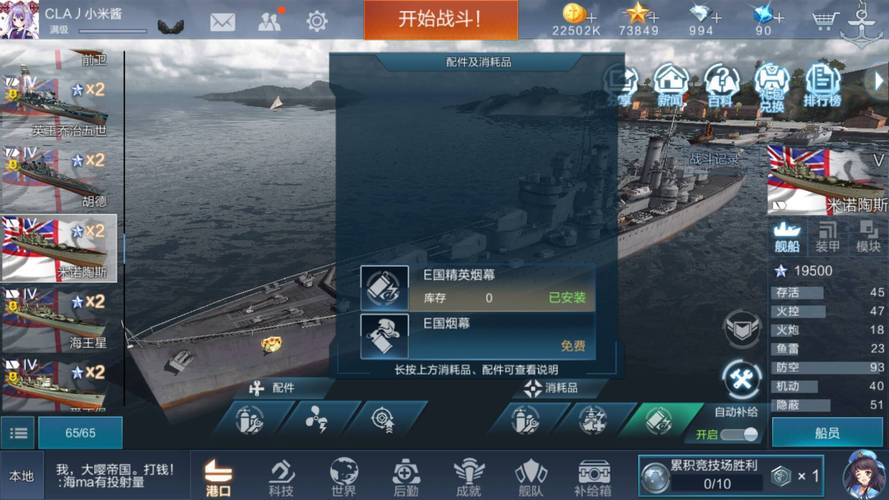The height and width of the screenshot is (500, 889).
Task: Open the mail envelope icon
Action: click(x=222, y=22)
